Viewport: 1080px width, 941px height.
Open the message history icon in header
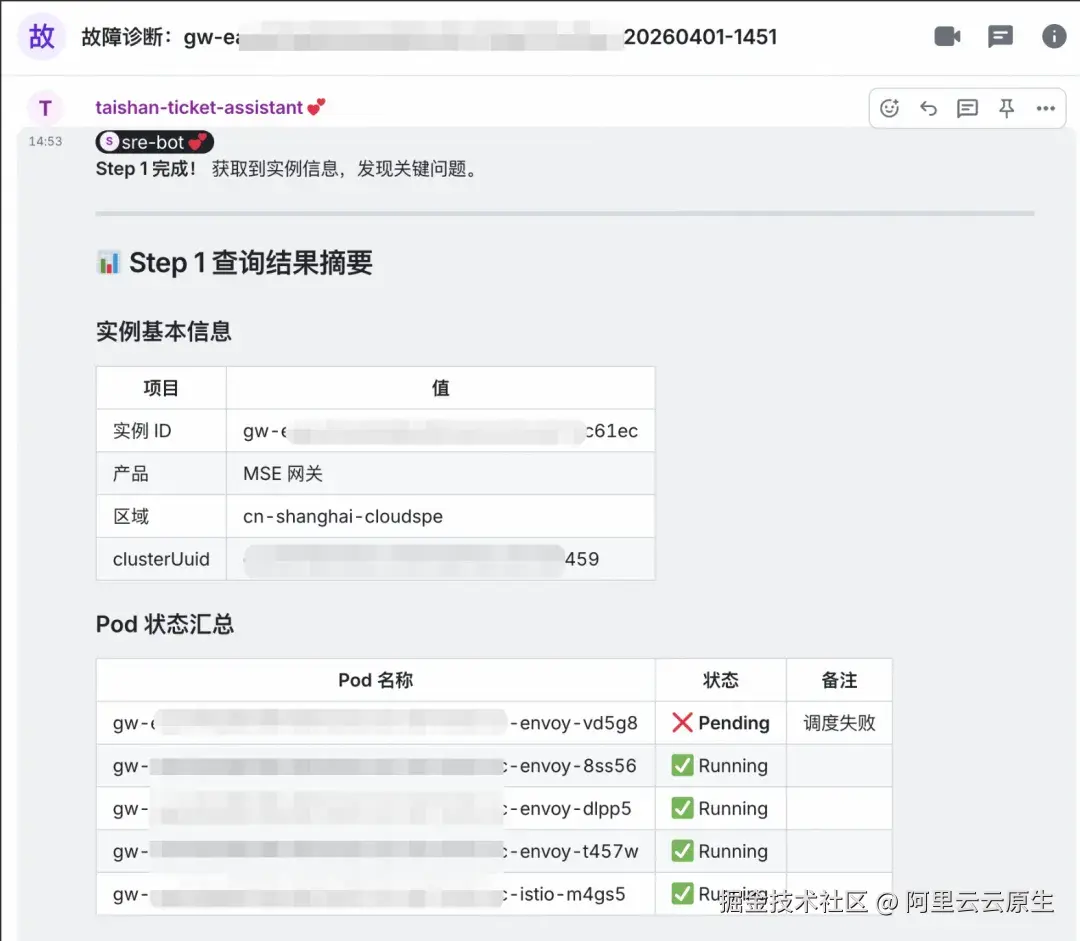click(x=1000, y=36)
